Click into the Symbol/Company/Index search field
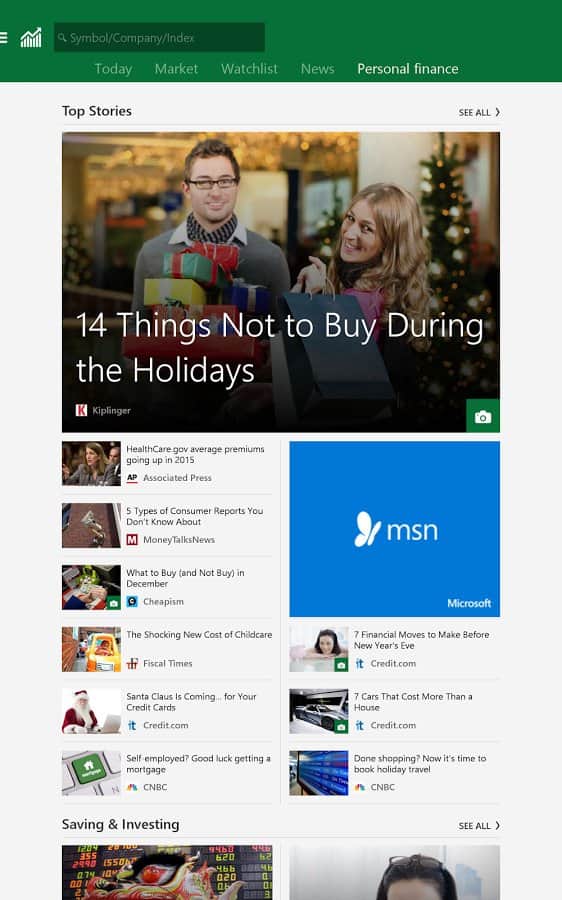The height and width of the screenshot is (900, 562). 160,37
